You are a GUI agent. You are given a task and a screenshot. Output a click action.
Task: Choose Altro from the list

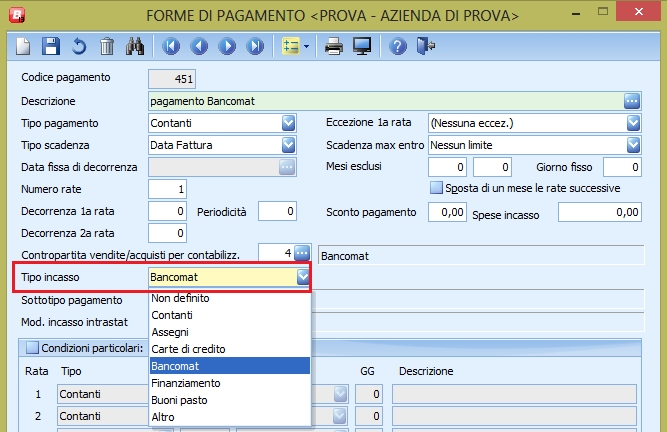(230, 417)
